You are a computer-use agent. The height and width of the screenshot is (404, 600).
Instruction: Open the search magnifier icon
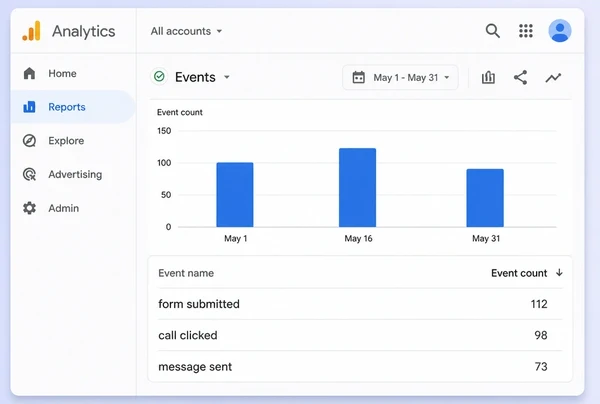tap(492, 31)
